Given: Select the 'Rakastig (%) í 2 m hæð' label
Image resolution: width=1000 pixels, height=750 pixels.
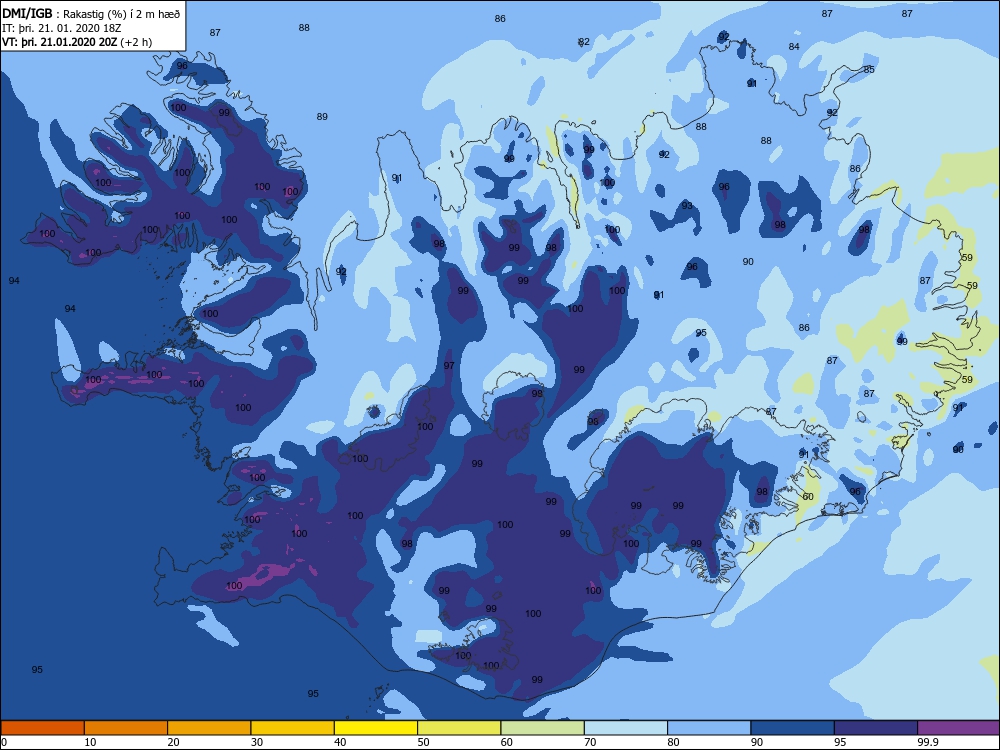Looking at the screenshot, I should (122, 14).
